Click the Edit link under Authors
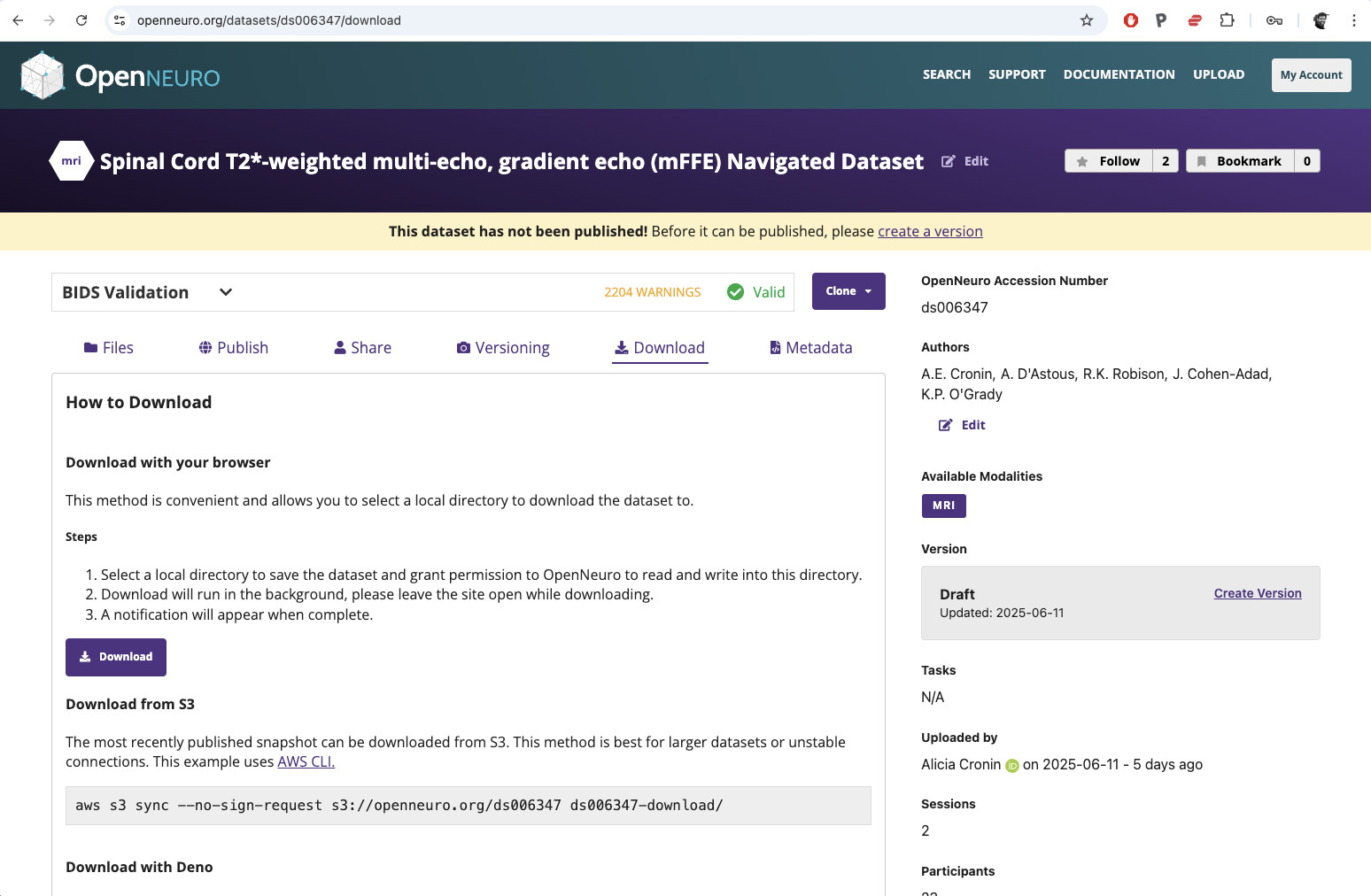Screen dimensions: 1371x896 (962, 425)
